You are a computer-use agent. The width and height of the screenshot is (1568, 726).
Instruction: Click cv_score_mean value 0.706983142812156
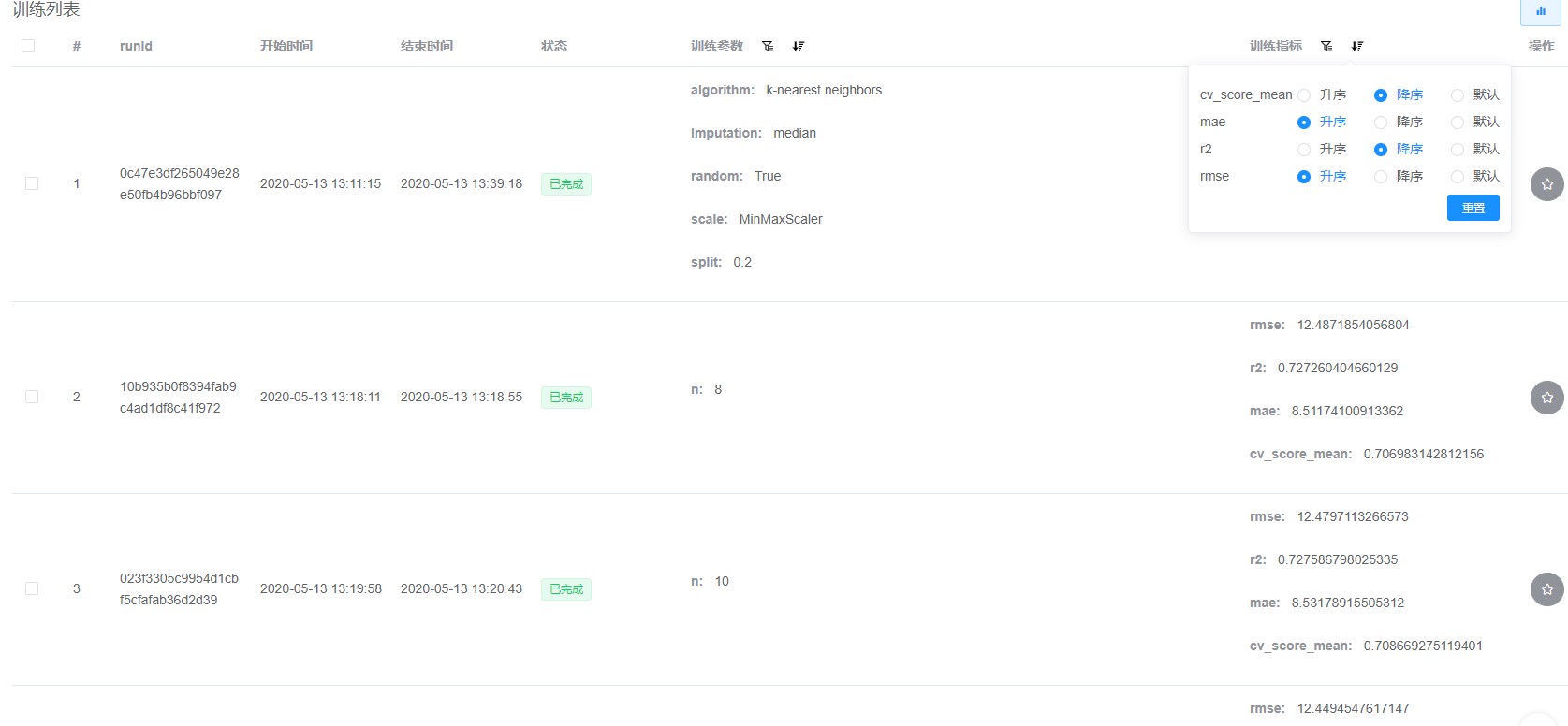pos(1424,455)
